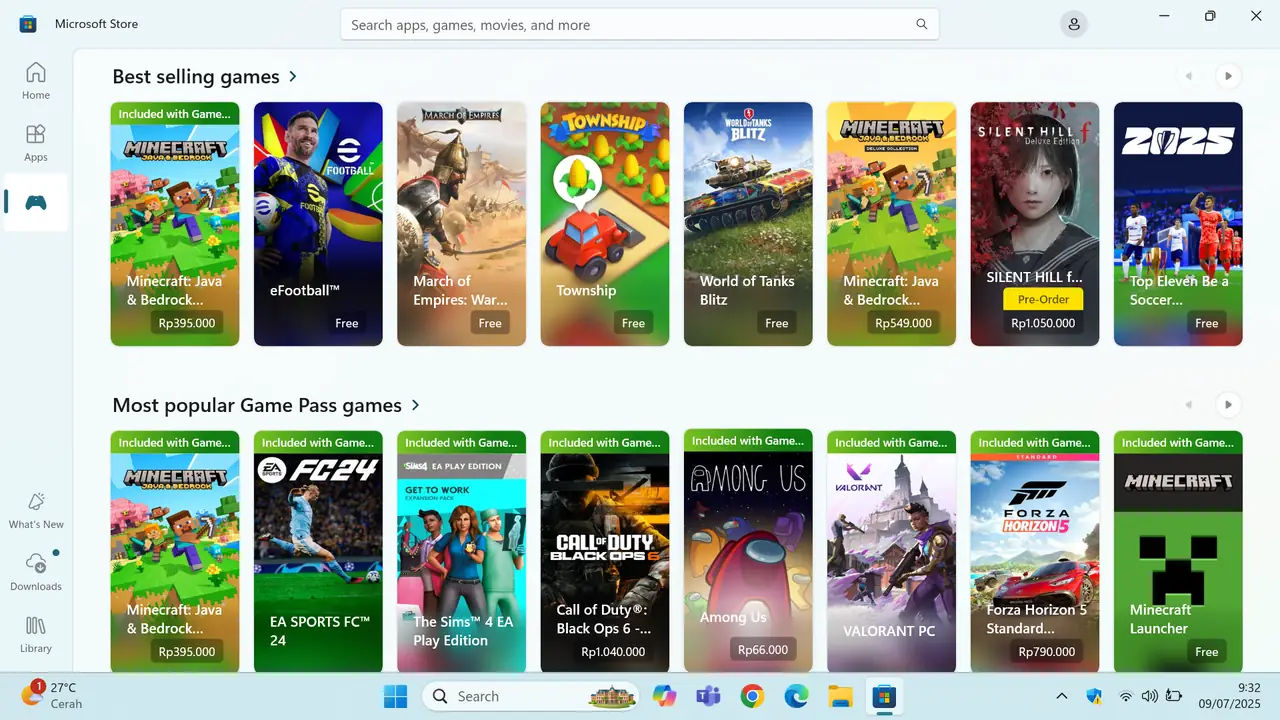
Task: Open the Apps section in sidebar
Action: (x=36, y=143)
